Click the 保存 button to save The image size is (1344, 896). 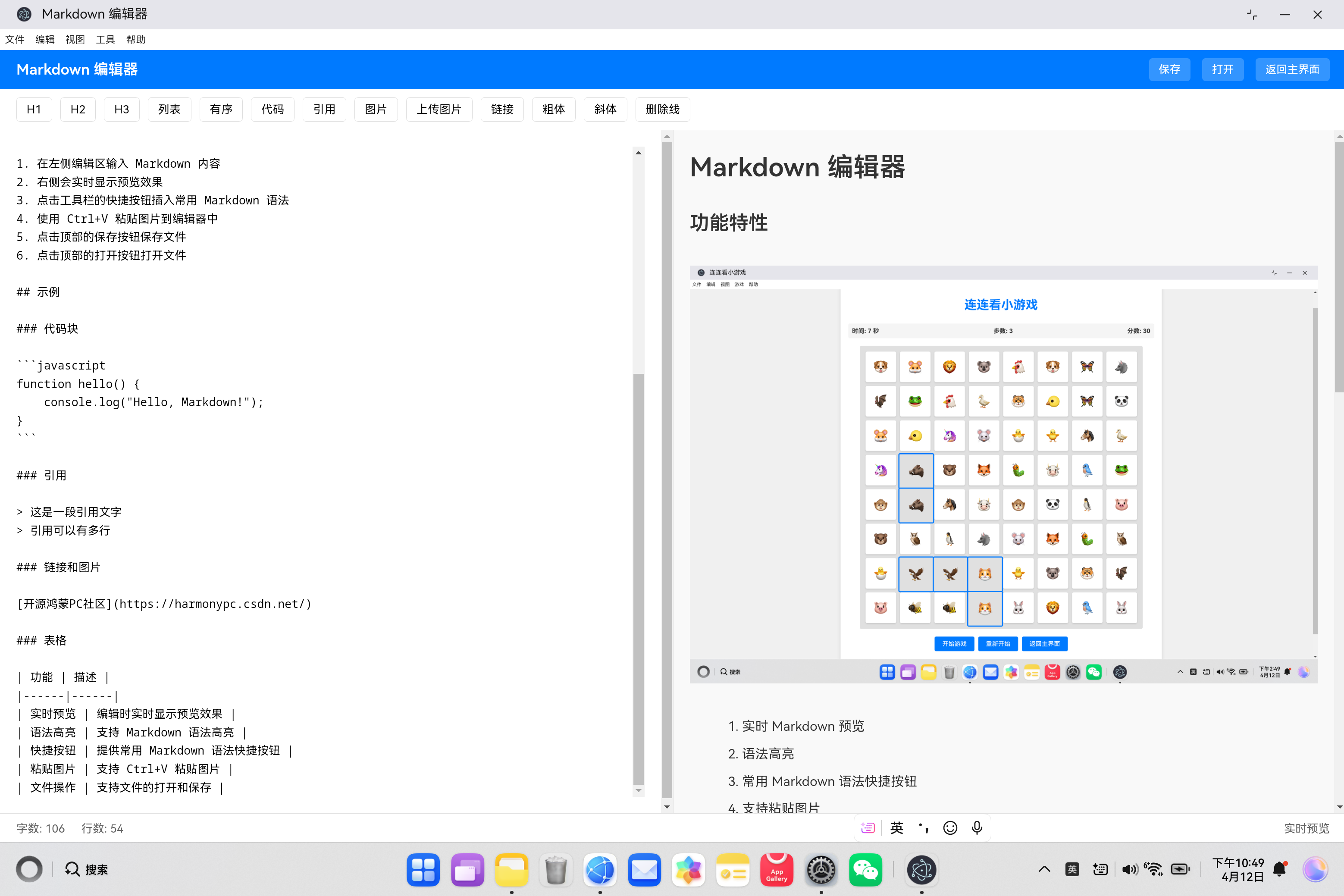1169,69
